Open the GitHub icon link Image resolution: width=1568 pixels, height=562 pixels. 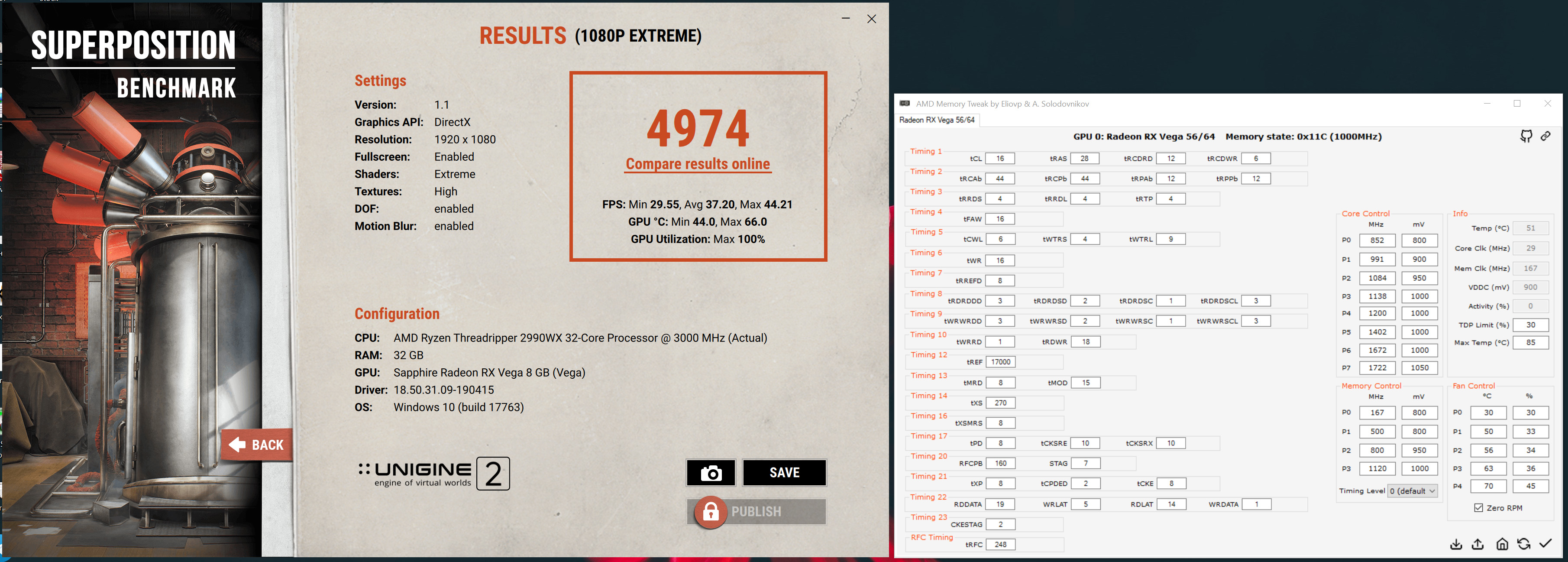tap(1526, 136)
